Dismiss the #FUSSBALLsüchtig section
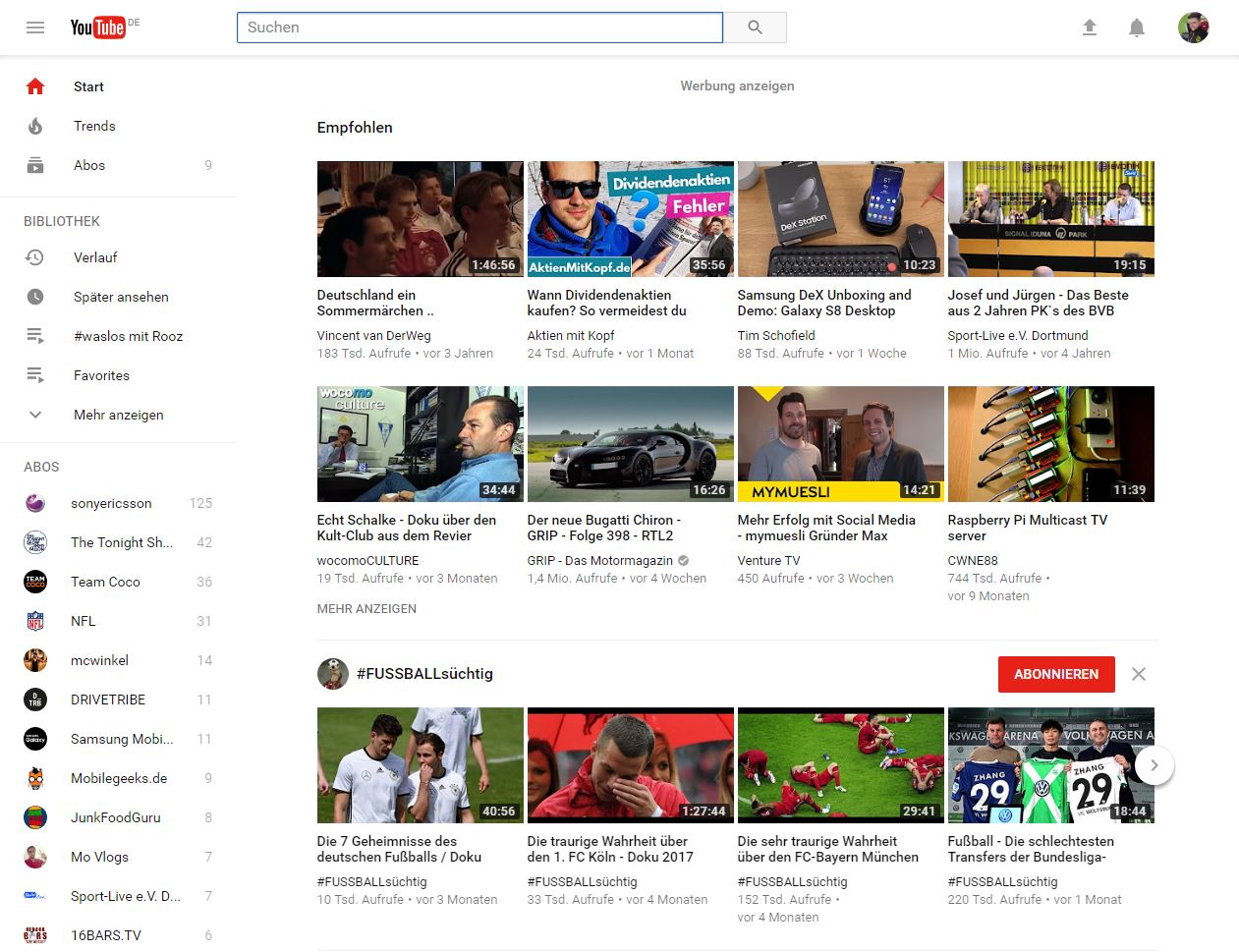Image resolution: width=1239 pixels, height=952 pixels. 1139,674
